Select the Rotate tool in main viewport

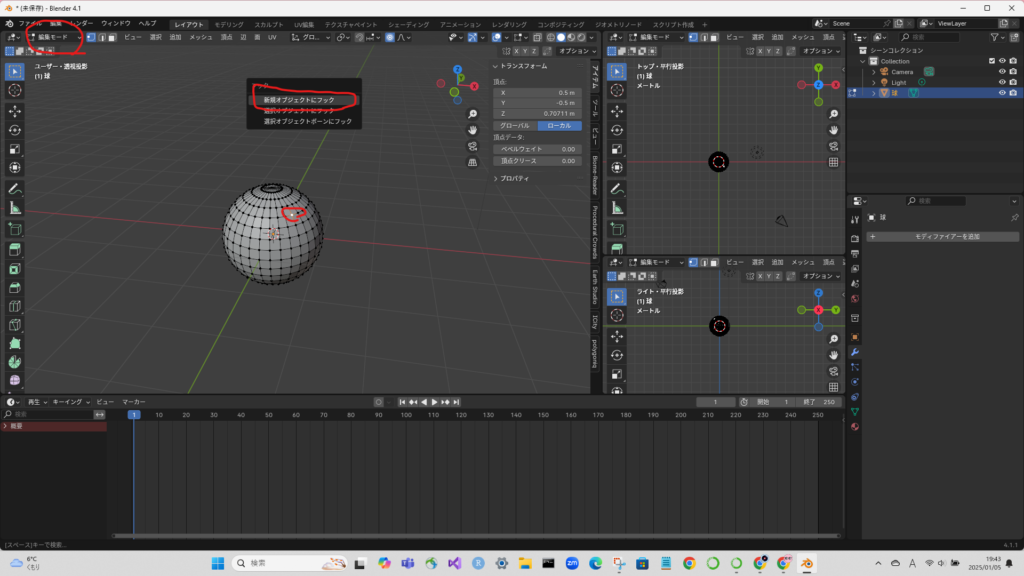(x=15, y=129)
